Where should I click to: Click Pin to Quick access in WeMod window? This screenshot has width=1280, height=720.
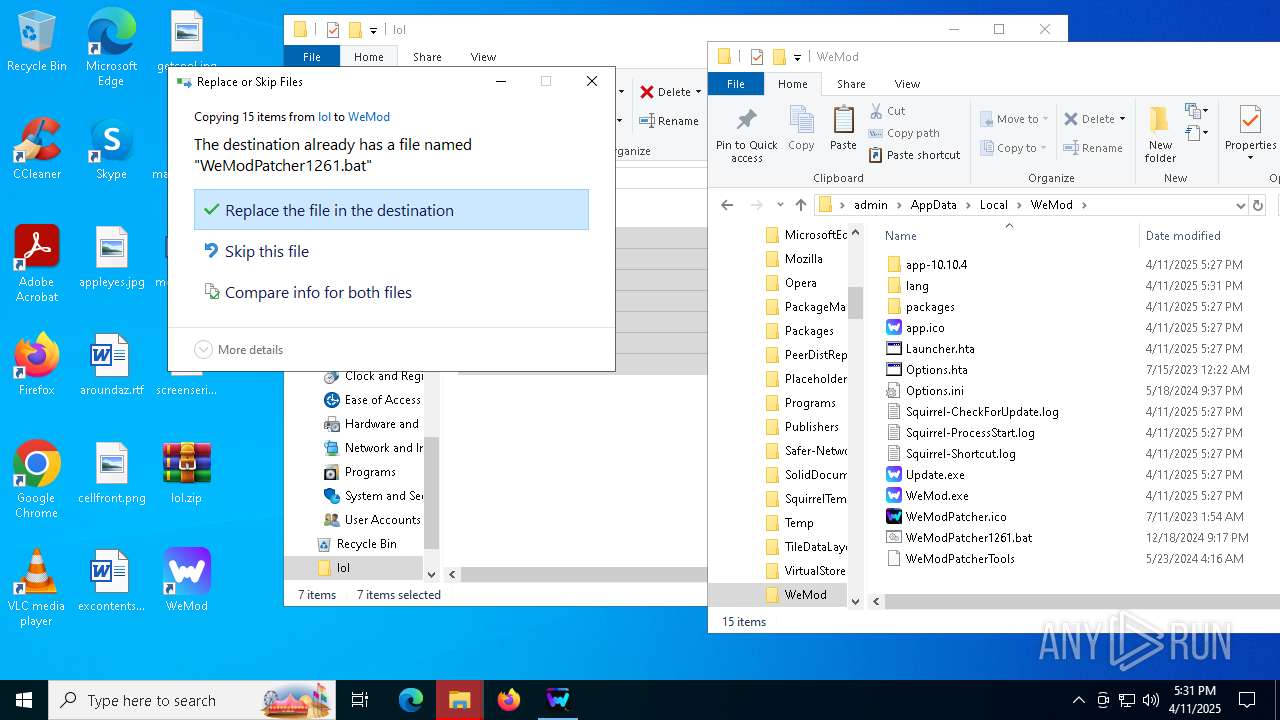click(746, 134)
